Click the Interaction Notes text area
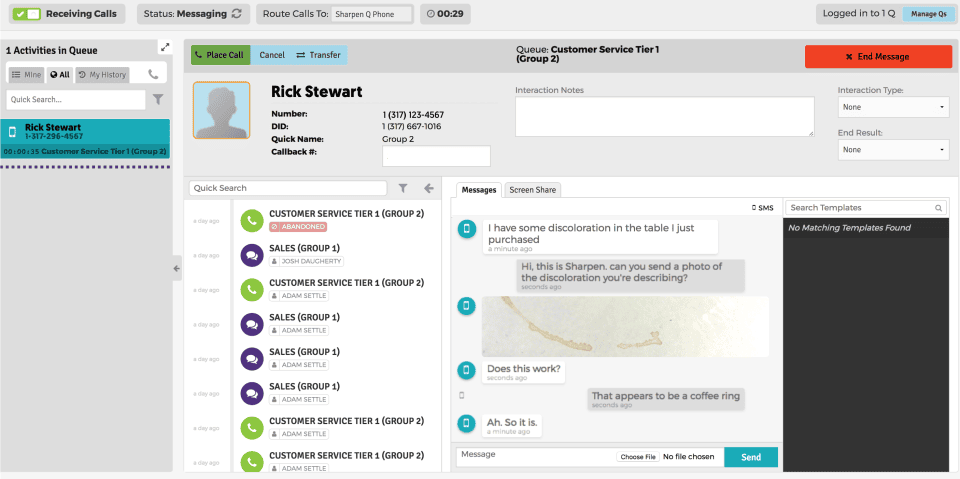Screen dimensions: 960x479 [664, 116]
